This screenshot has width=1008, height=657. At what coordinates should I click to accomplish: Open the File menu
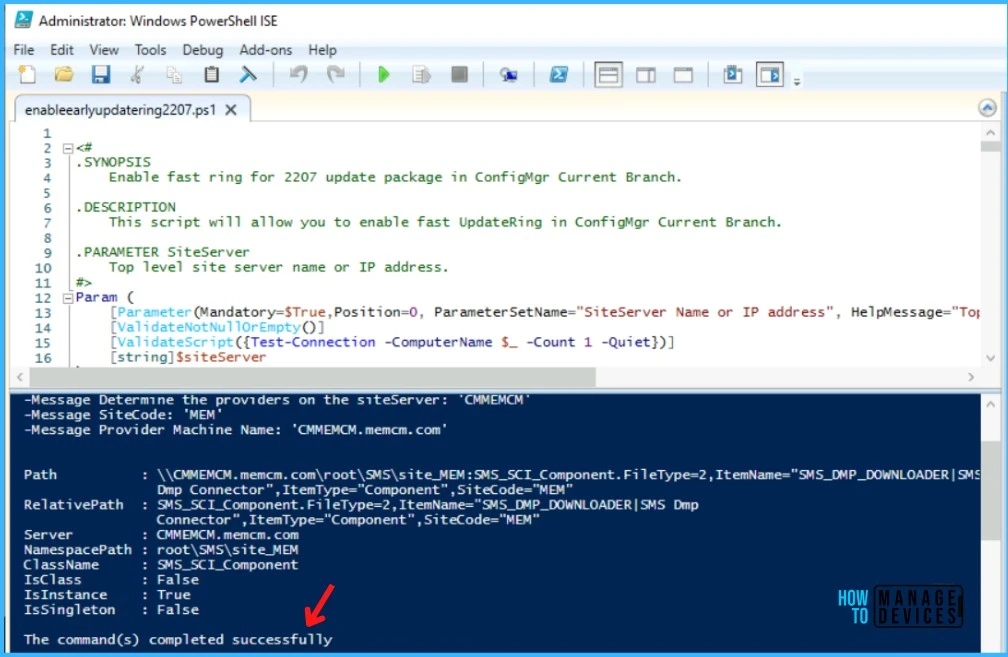coord(24,50)
